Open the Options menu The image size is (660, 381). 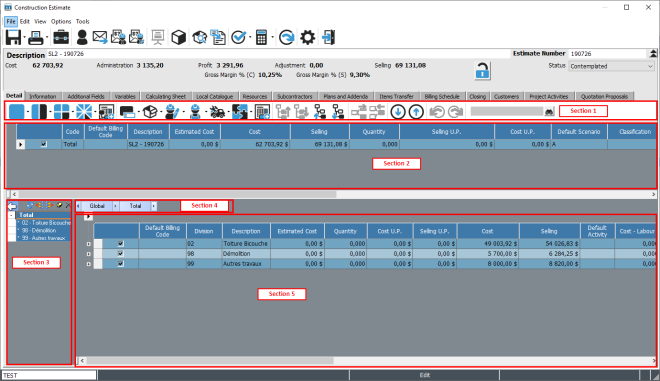(61, 21)
